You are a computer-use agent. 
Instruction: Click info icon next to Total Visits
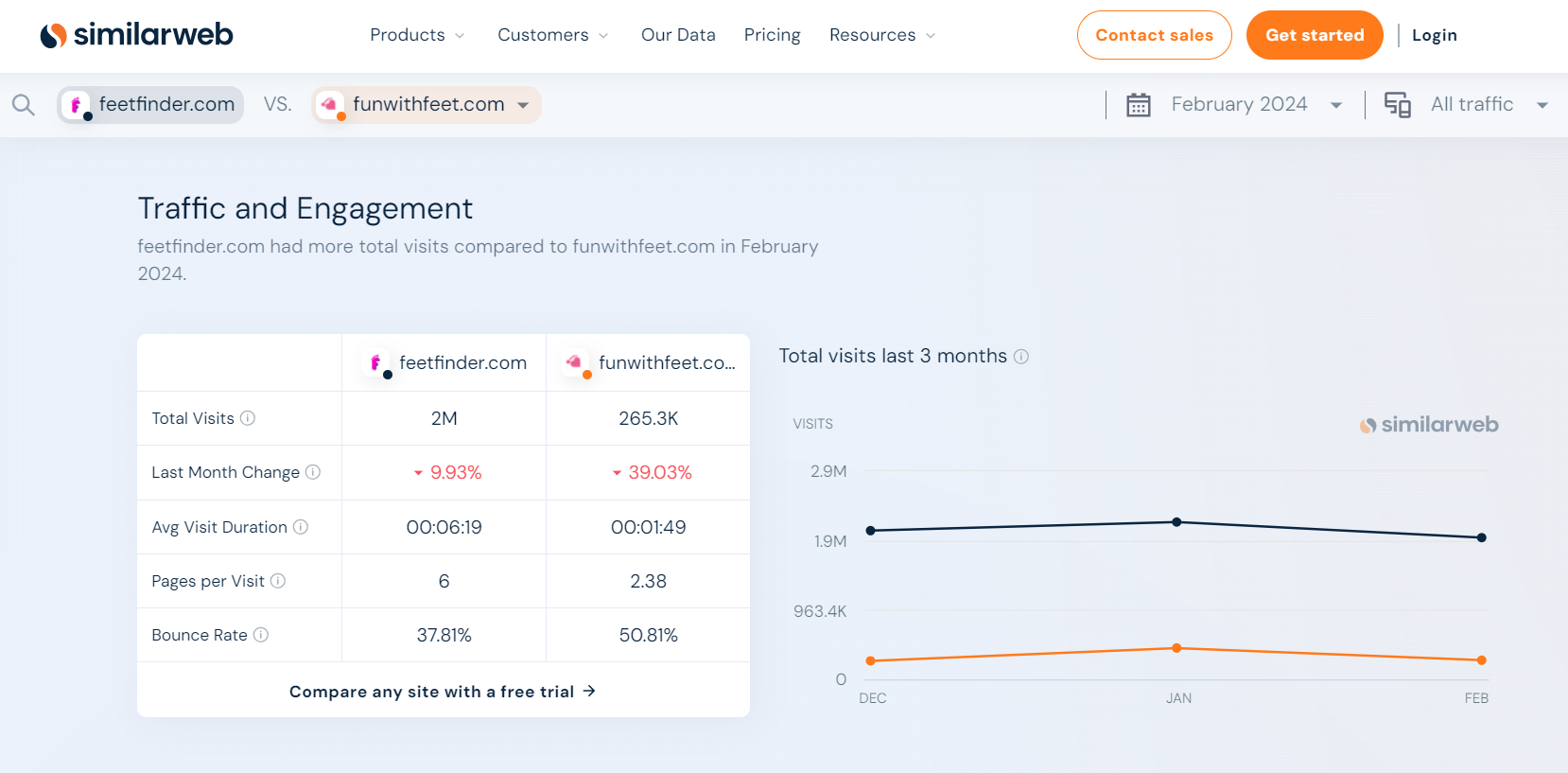pos(248,418)
